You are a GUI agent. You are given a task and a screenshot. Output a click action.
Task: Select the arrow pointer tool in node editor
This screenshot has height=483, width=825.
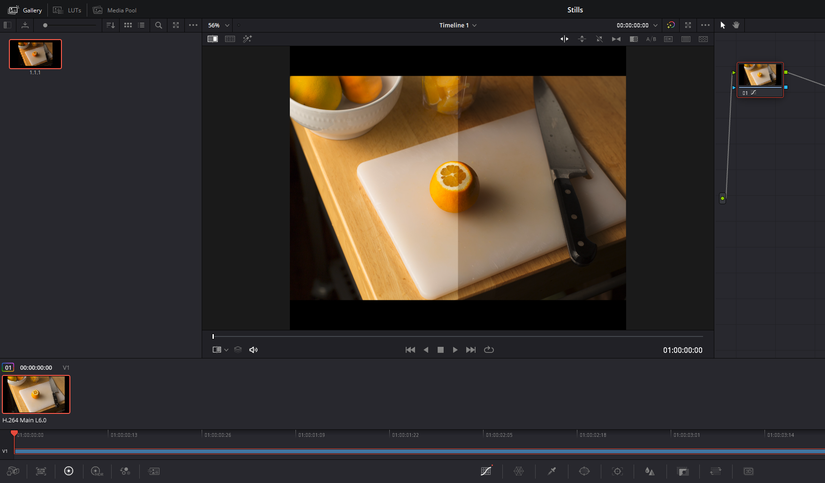pyautogui.click(x=723, y=25)
